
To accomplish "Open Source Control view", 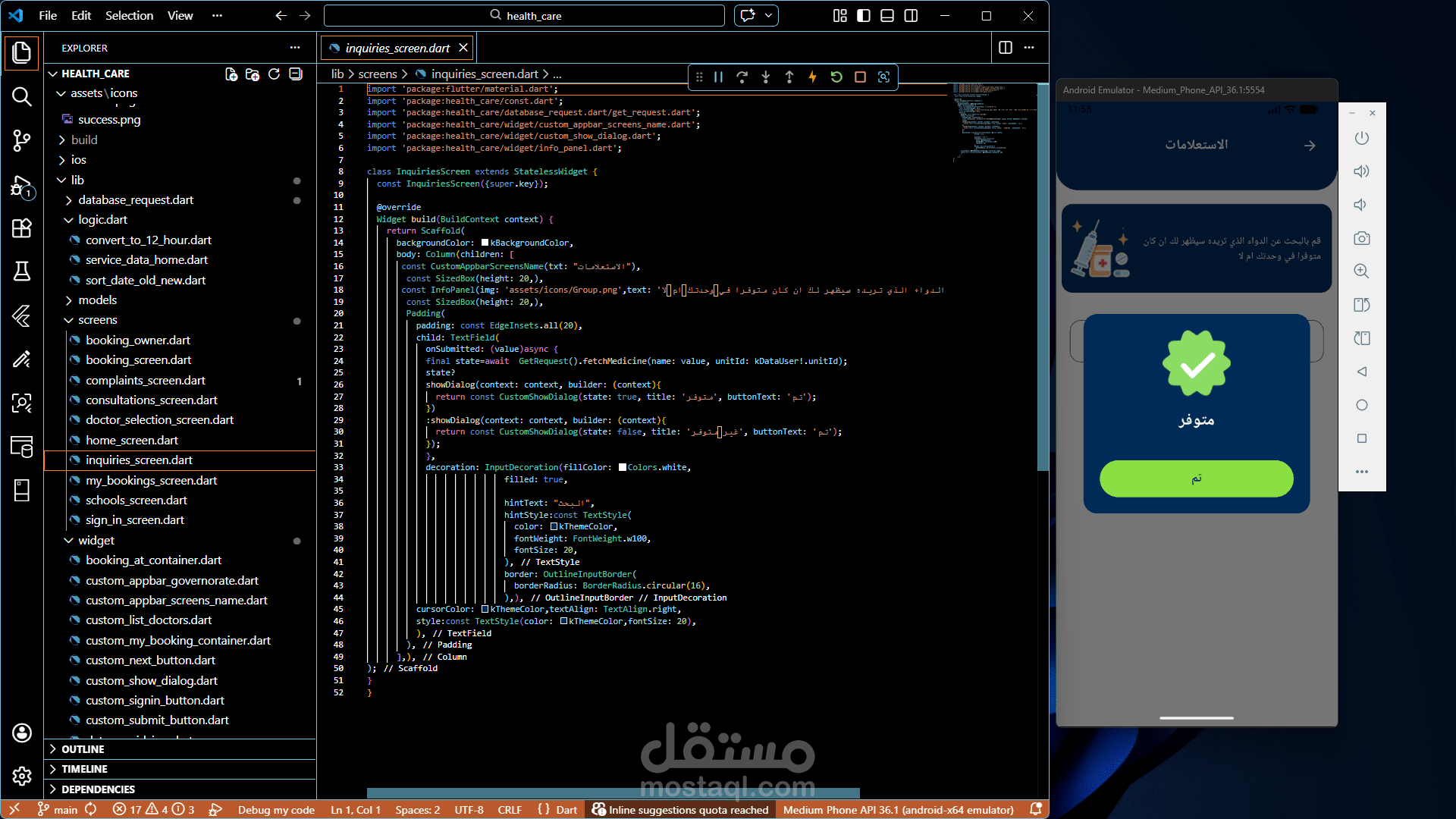I will click(21, 140).
